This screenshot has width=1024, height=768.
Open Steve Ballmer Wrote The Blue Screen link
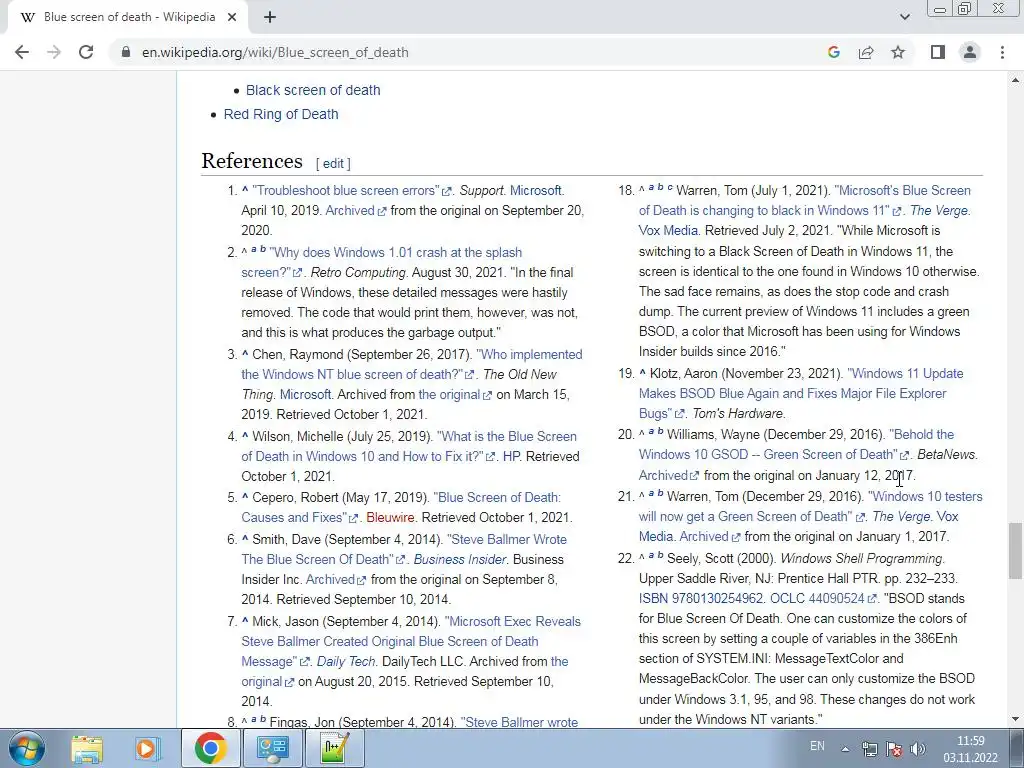pos(507,539)
